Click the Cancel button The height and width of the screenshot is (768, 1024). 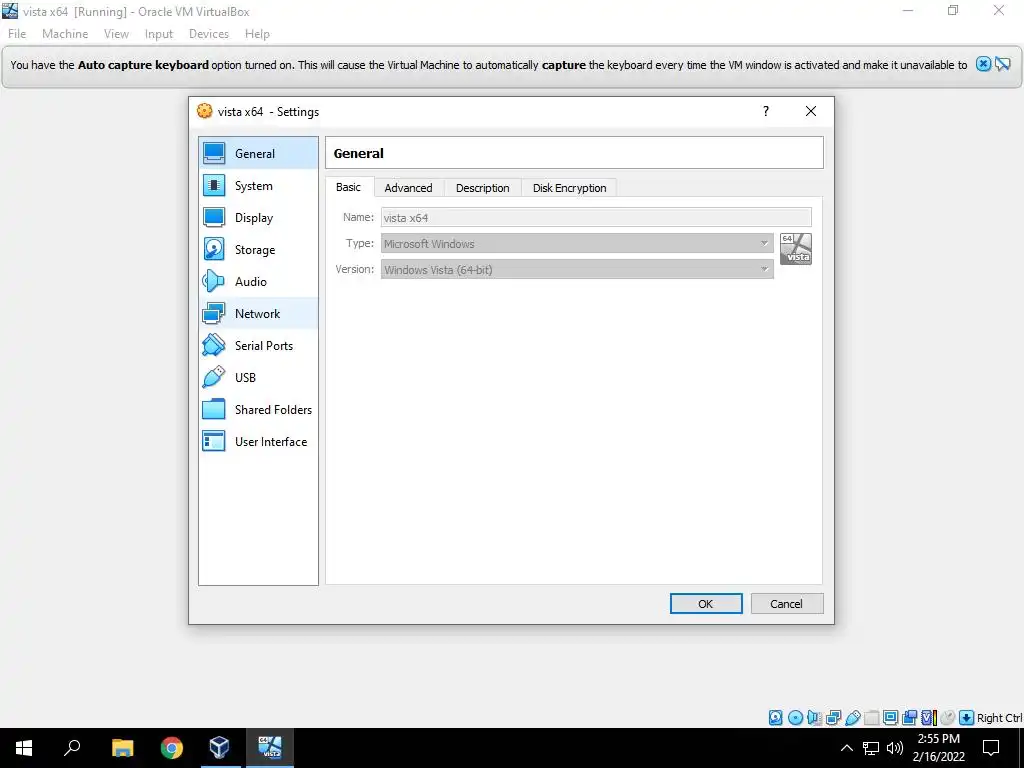coord(786,603)
